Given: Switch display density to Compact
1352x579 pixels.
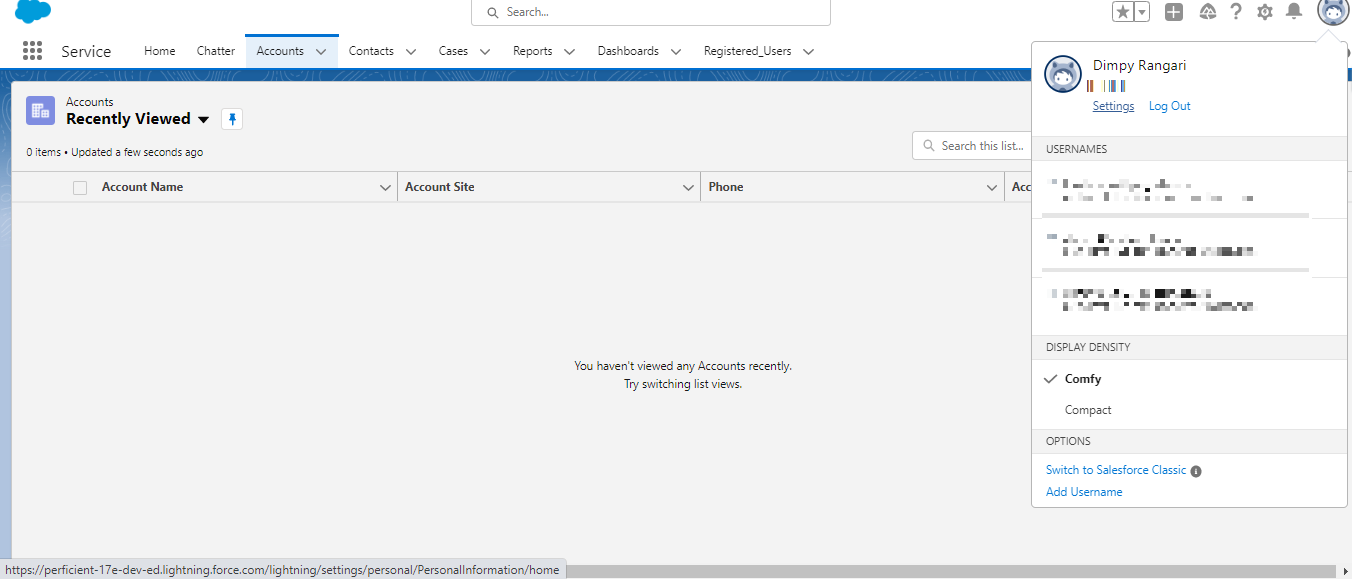Looking at the screenshot, I should coord(1087,409).
